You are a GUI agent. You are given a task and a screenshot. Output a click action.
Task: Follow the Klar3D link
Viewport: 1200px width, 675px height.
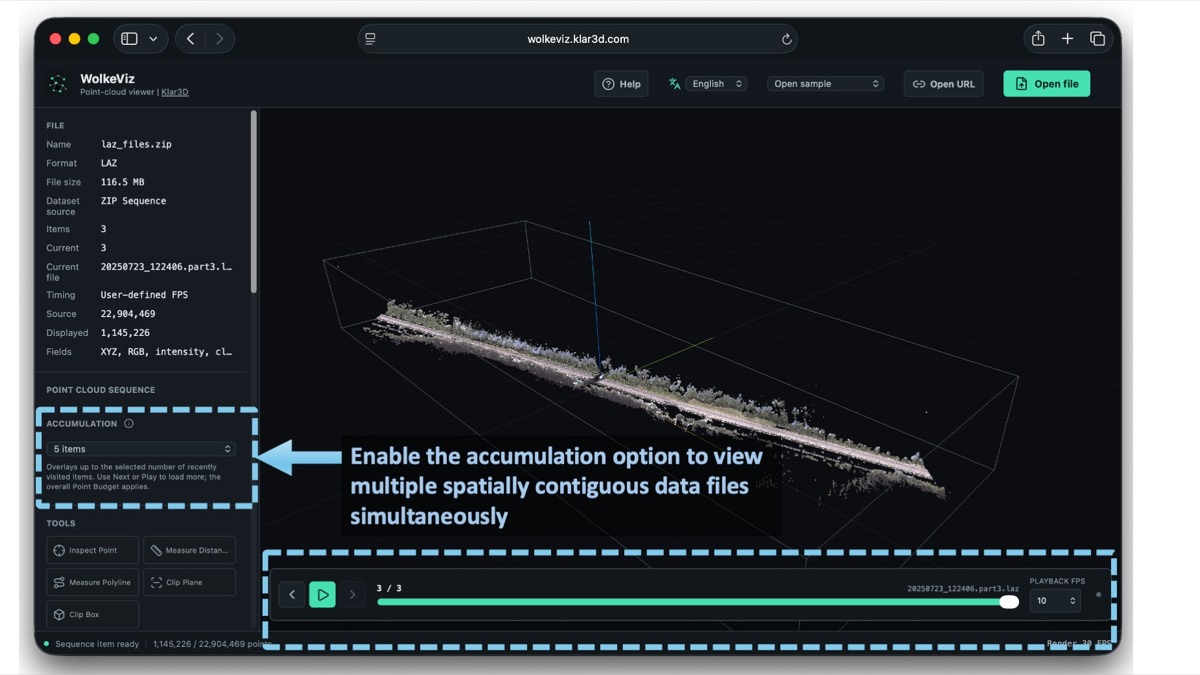click(175, 92)
